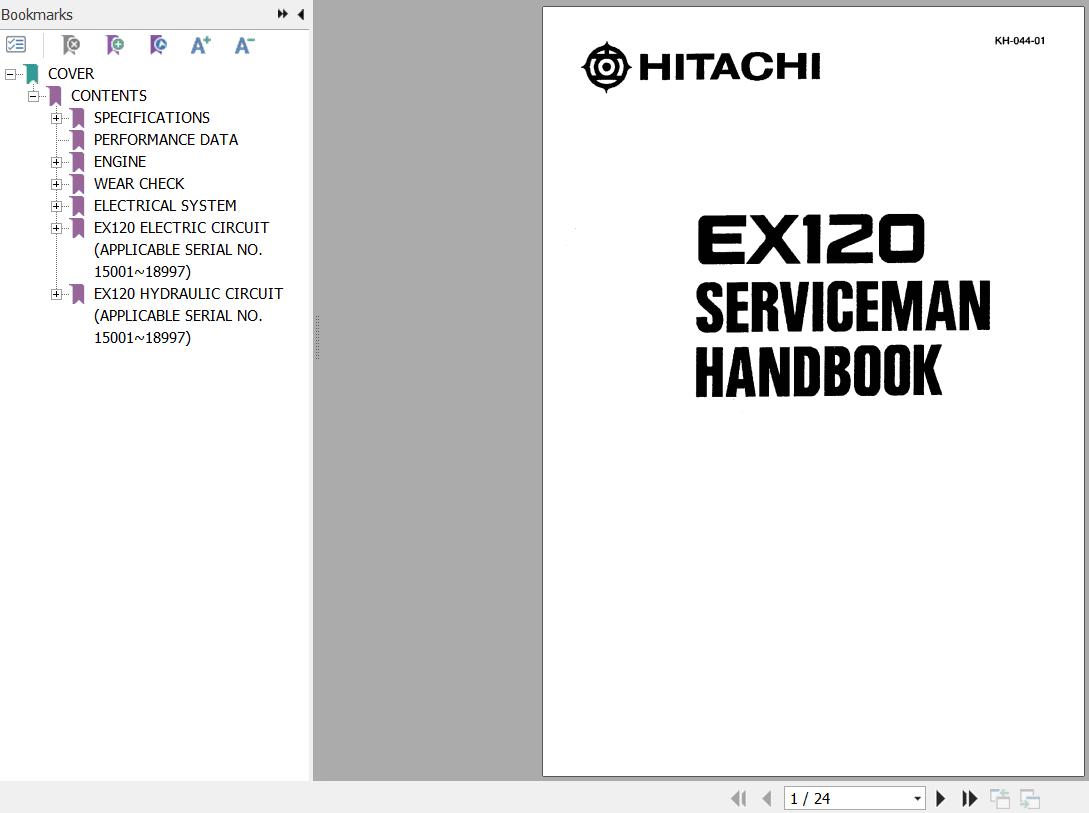
Task: Click the teal bookmark icon beside COVER
Action: click(32, 74)
